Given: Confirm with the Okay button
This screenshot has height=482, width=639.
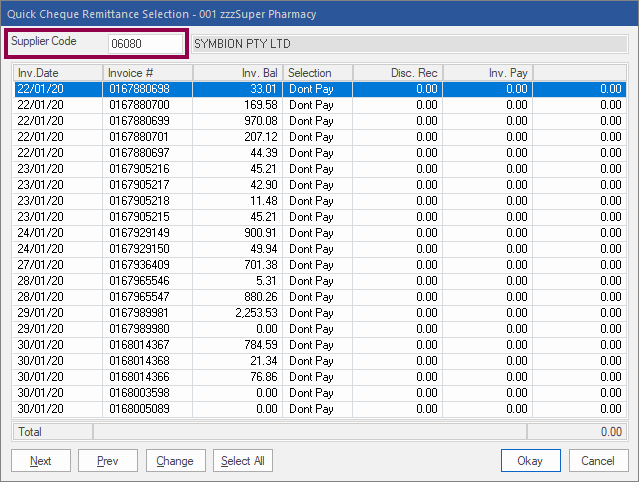Looking at the screenshot, I should tap(530, 461).
